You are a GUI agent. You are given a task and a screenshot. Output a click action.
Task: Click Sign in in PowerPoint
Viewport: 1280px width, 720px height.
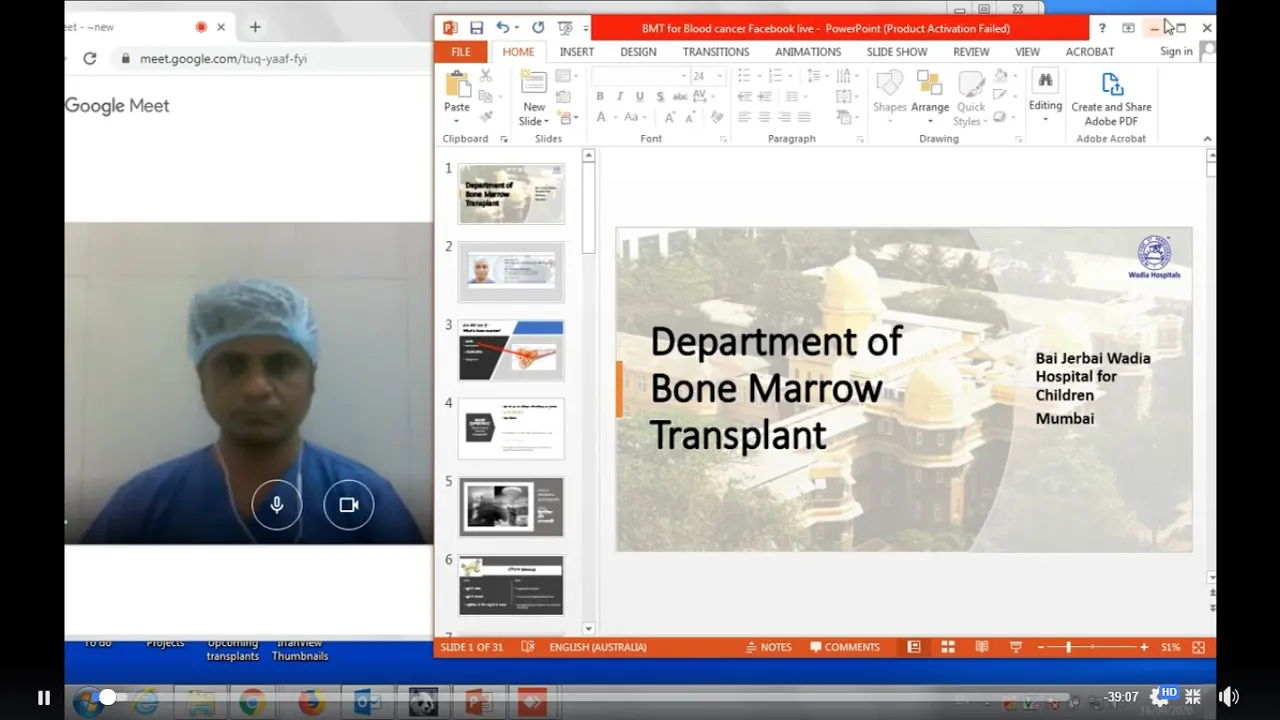[x=1176, y=52]
